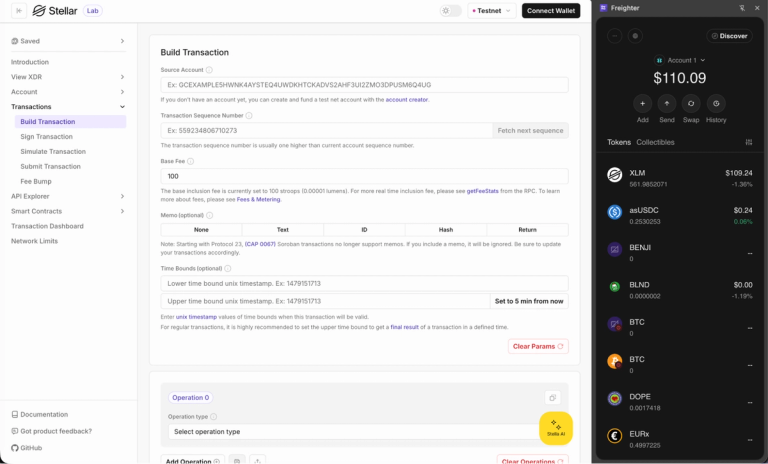Viewport: 768px width, 464px height.
Task: Select Build Transaction in sidebar
Action: 71,122
